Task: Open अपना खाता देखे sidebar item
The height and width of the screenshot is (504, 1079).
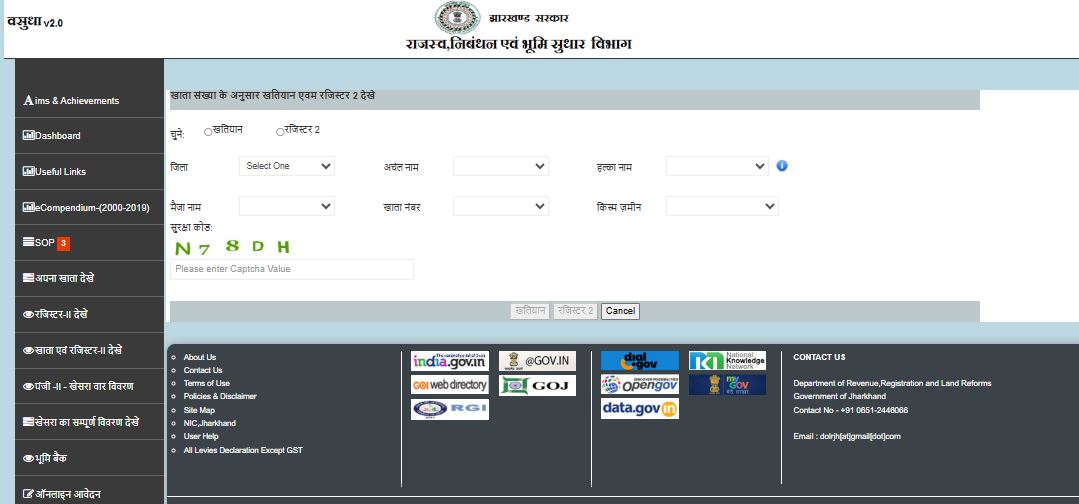Action: (89, 279)
